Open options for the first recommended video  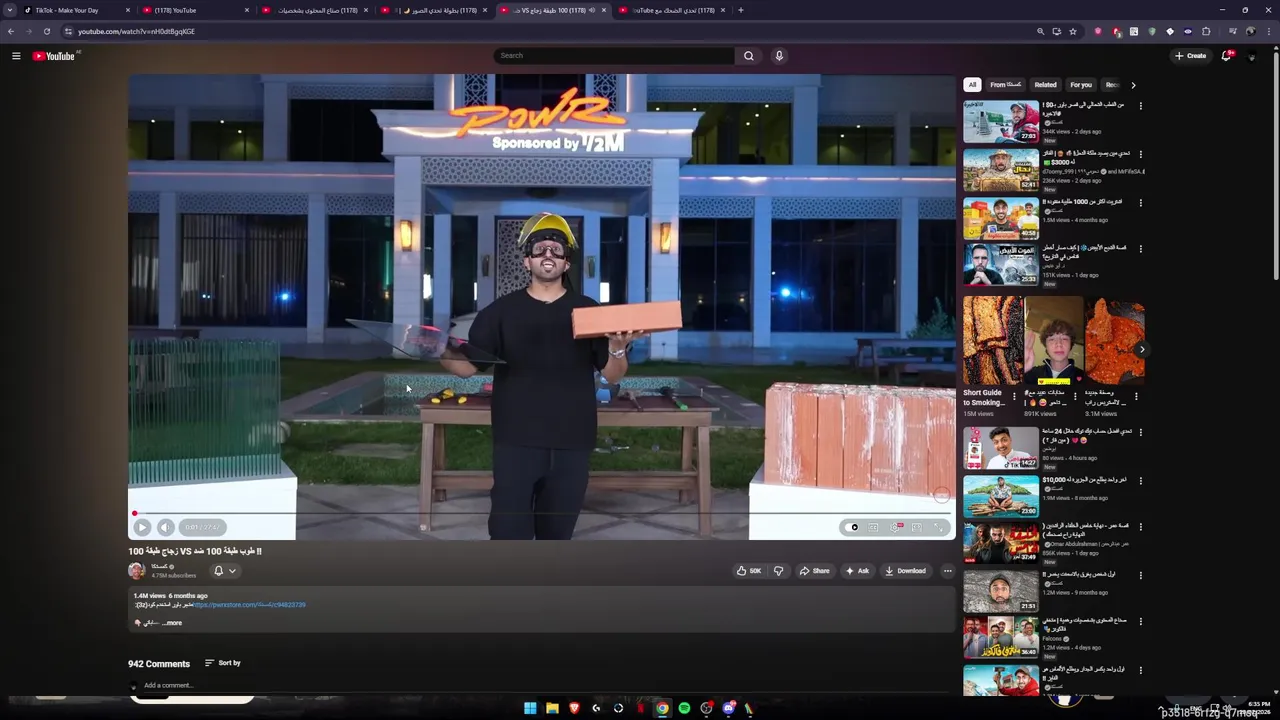point(1140,106)
